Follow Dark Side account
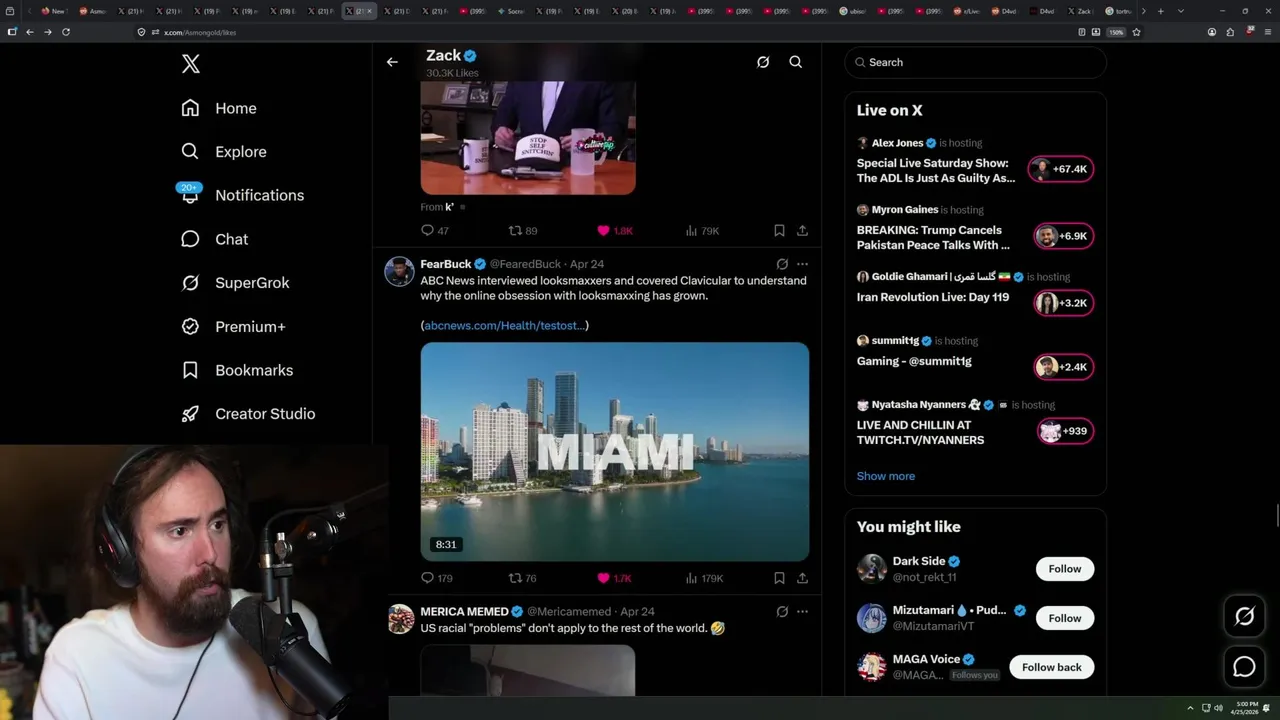Screen dimensions: 1280x720 pos(1065,569)
